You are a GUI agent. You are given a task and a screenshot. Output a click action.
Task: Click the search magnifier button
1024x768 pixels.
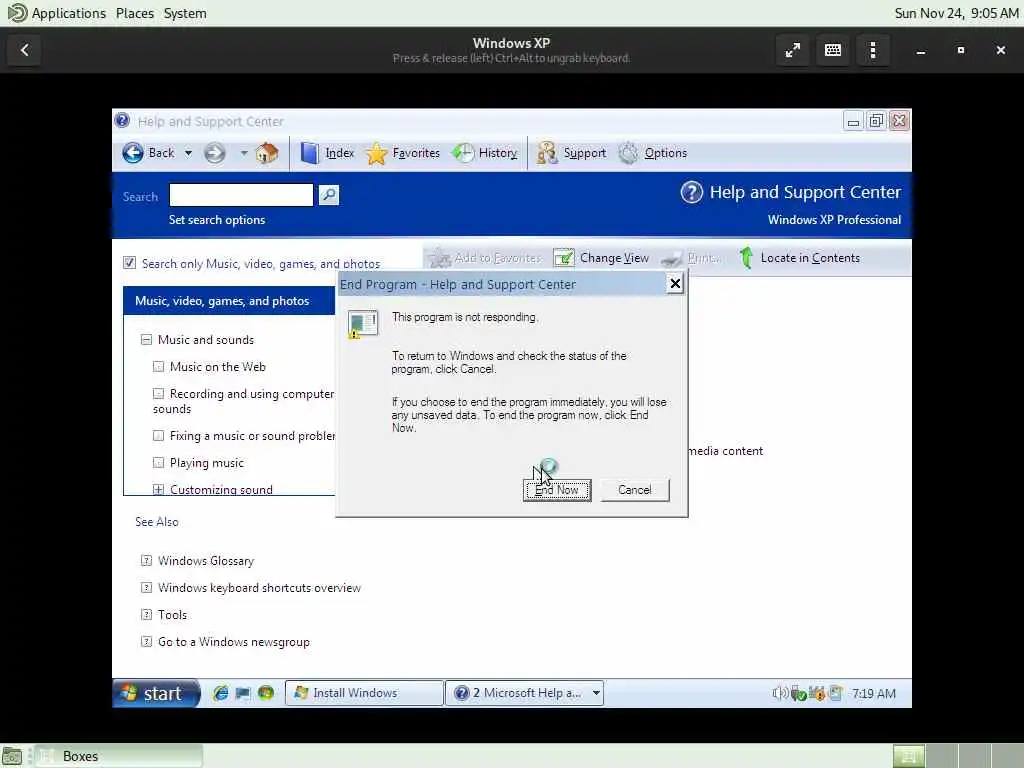tap(328, 195)
